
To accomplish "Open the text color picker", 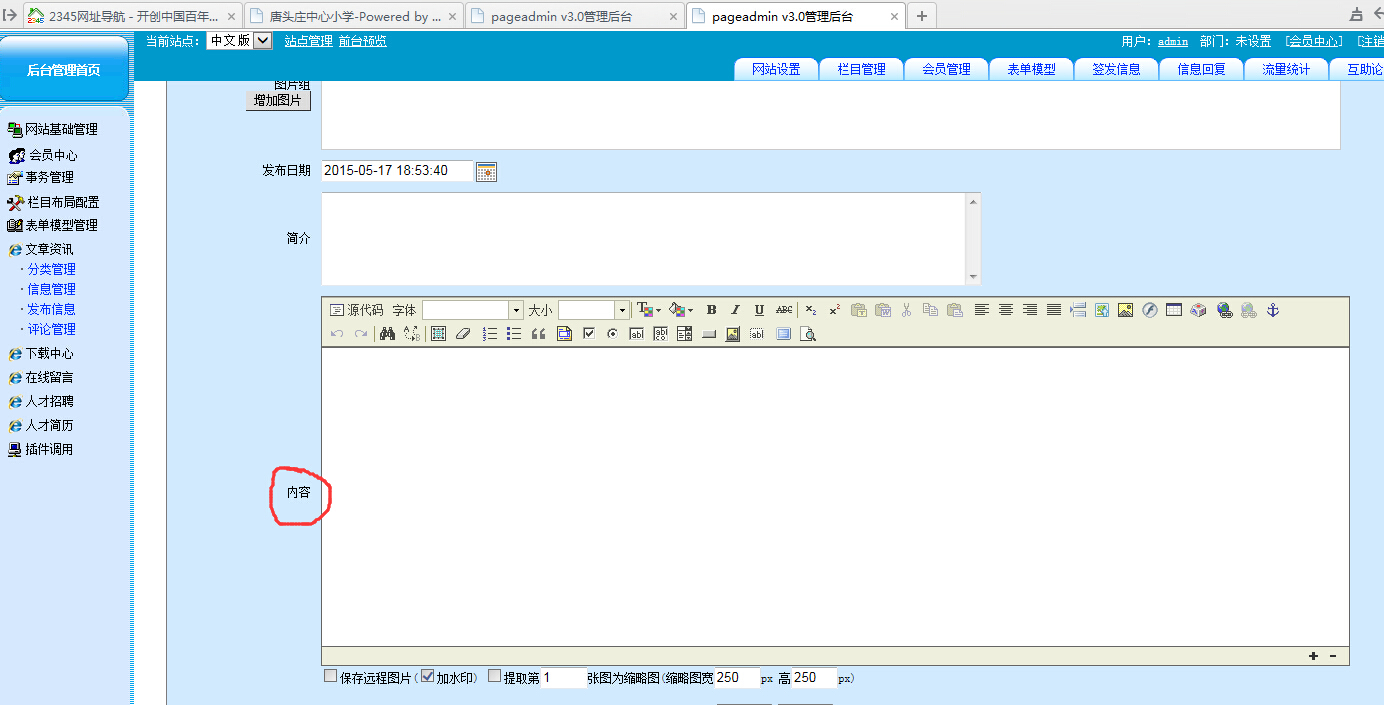I will (648, 310).
